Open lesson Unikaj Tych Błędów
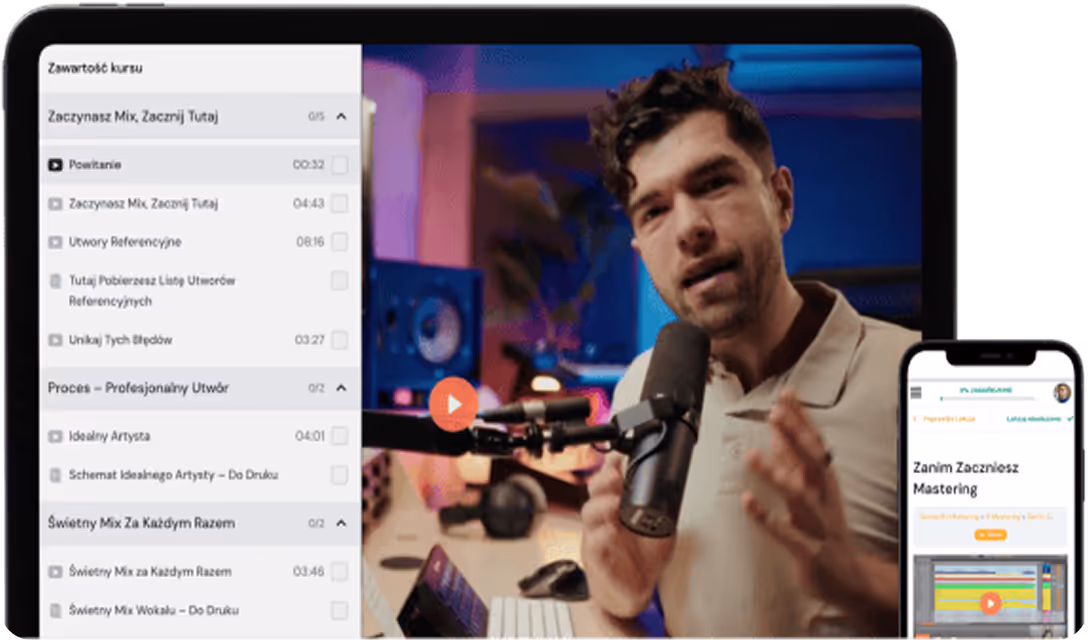1088x640 pixels. point(120,340)
